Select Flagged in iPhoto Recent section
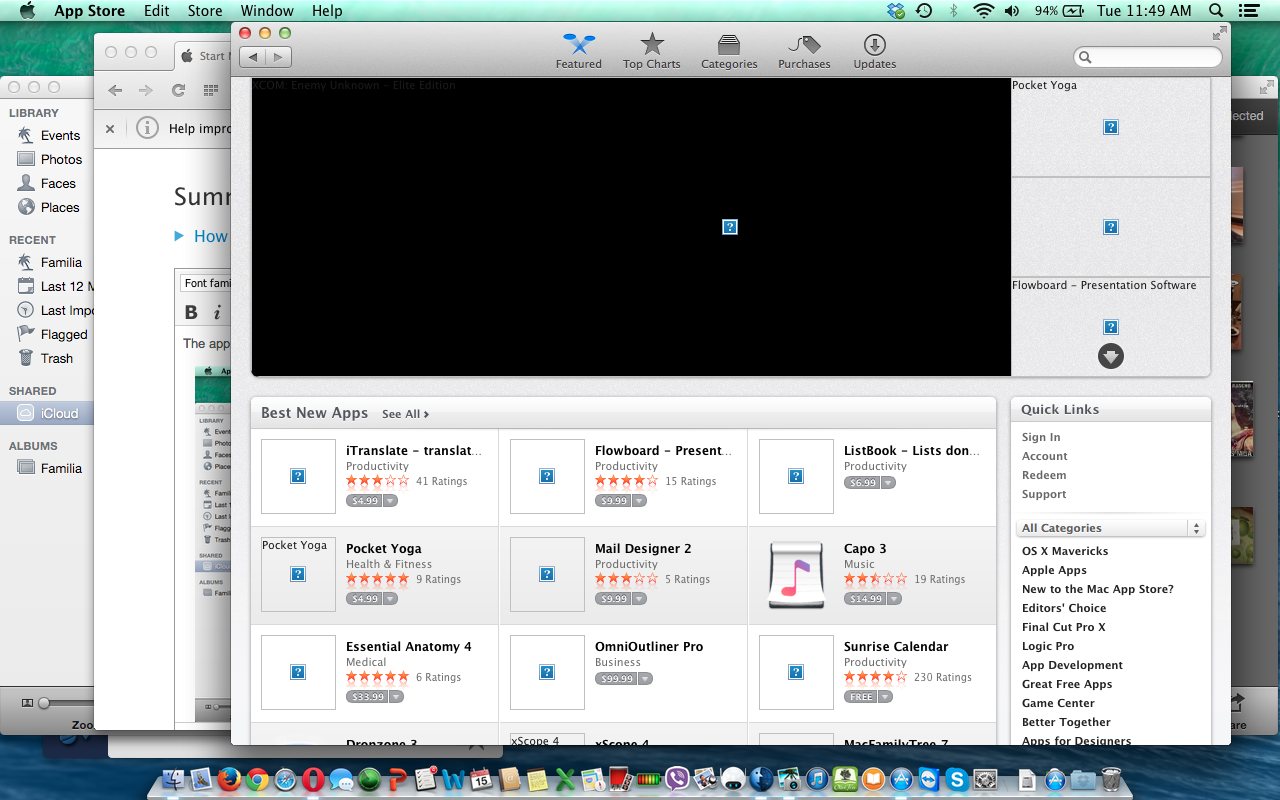 (x=52, y=334)
